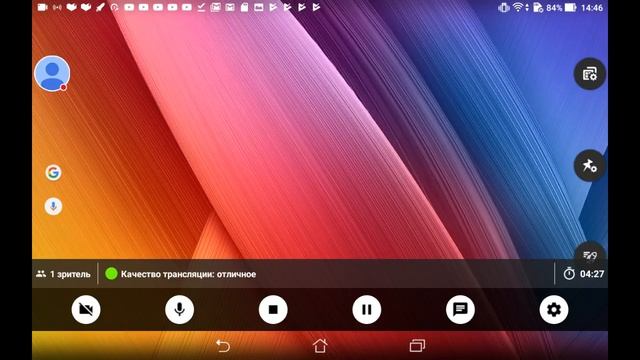Stop the broadcast with the square button
The image size is (640, 360).
click(273, 309)
